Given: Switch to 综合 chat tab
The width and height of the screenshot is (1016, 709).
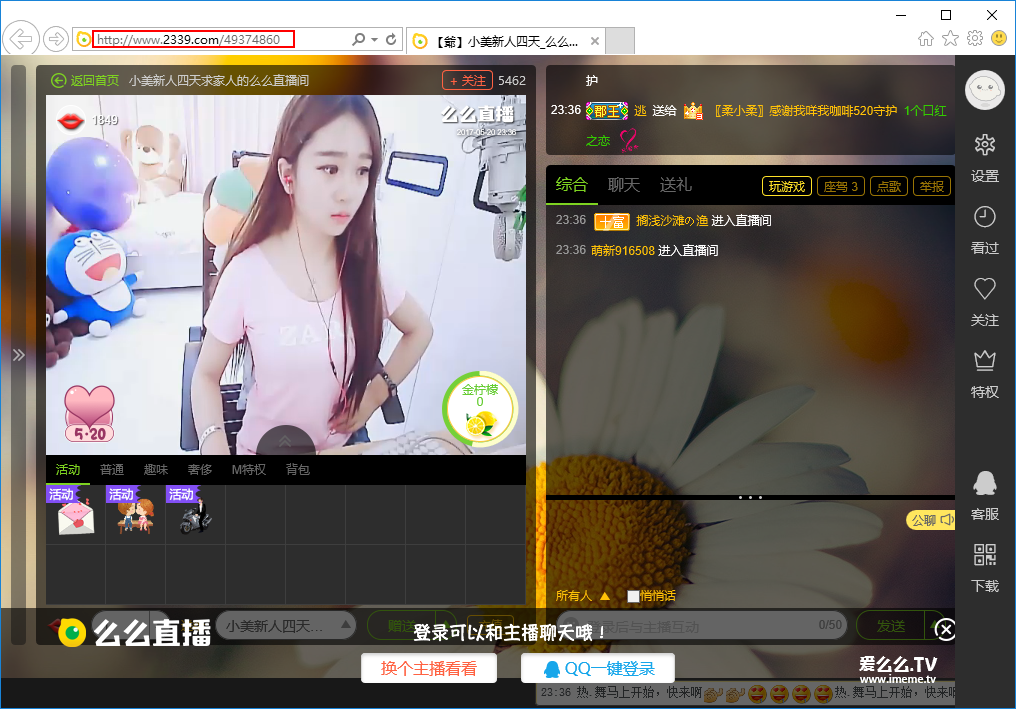Looking at the screenshot, I should [x=571, y=185].
